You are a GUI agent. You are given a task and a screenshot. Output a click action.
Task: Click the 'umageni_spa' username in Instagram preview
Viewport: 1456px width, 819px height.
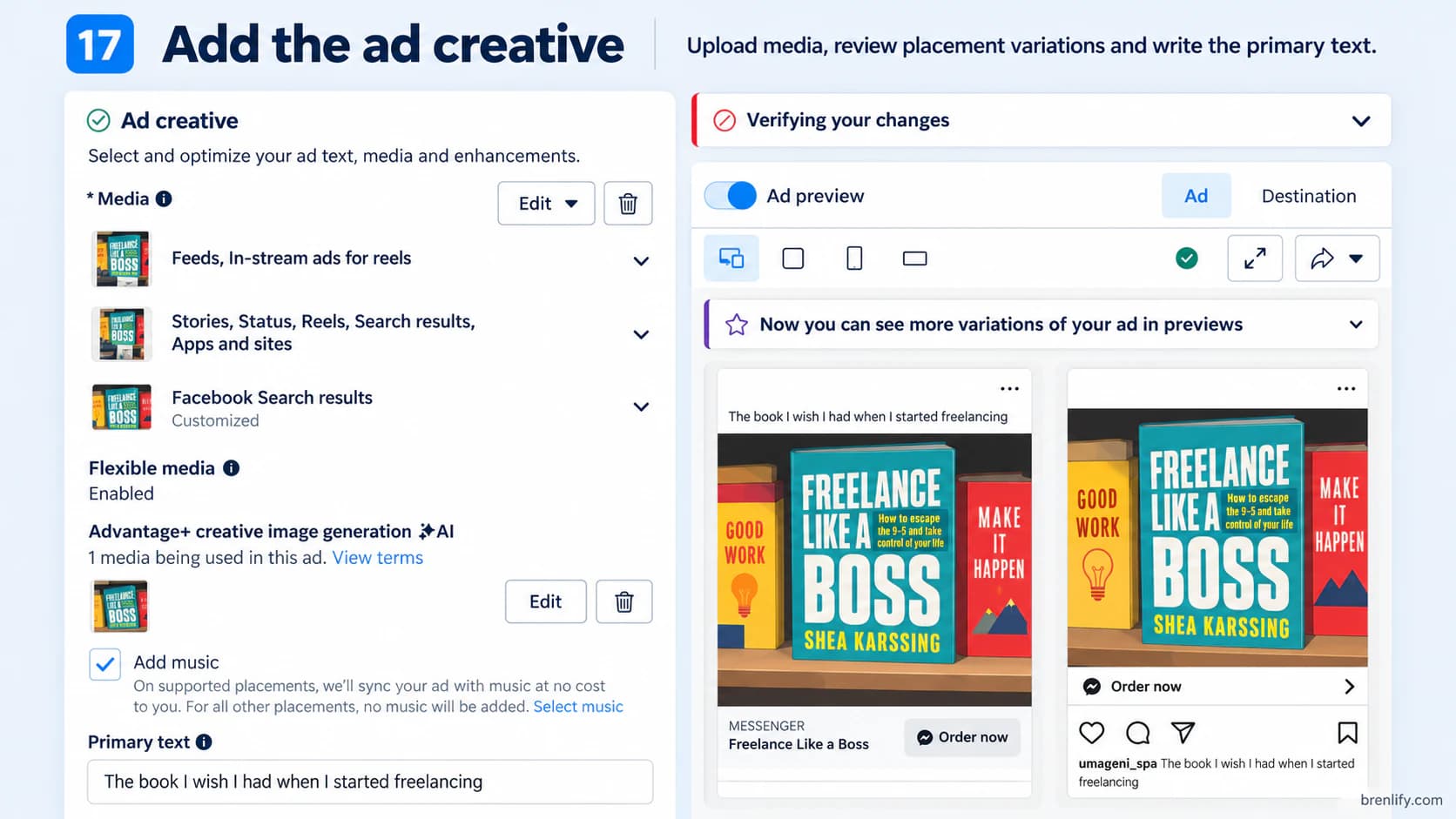pos(1117,764)
